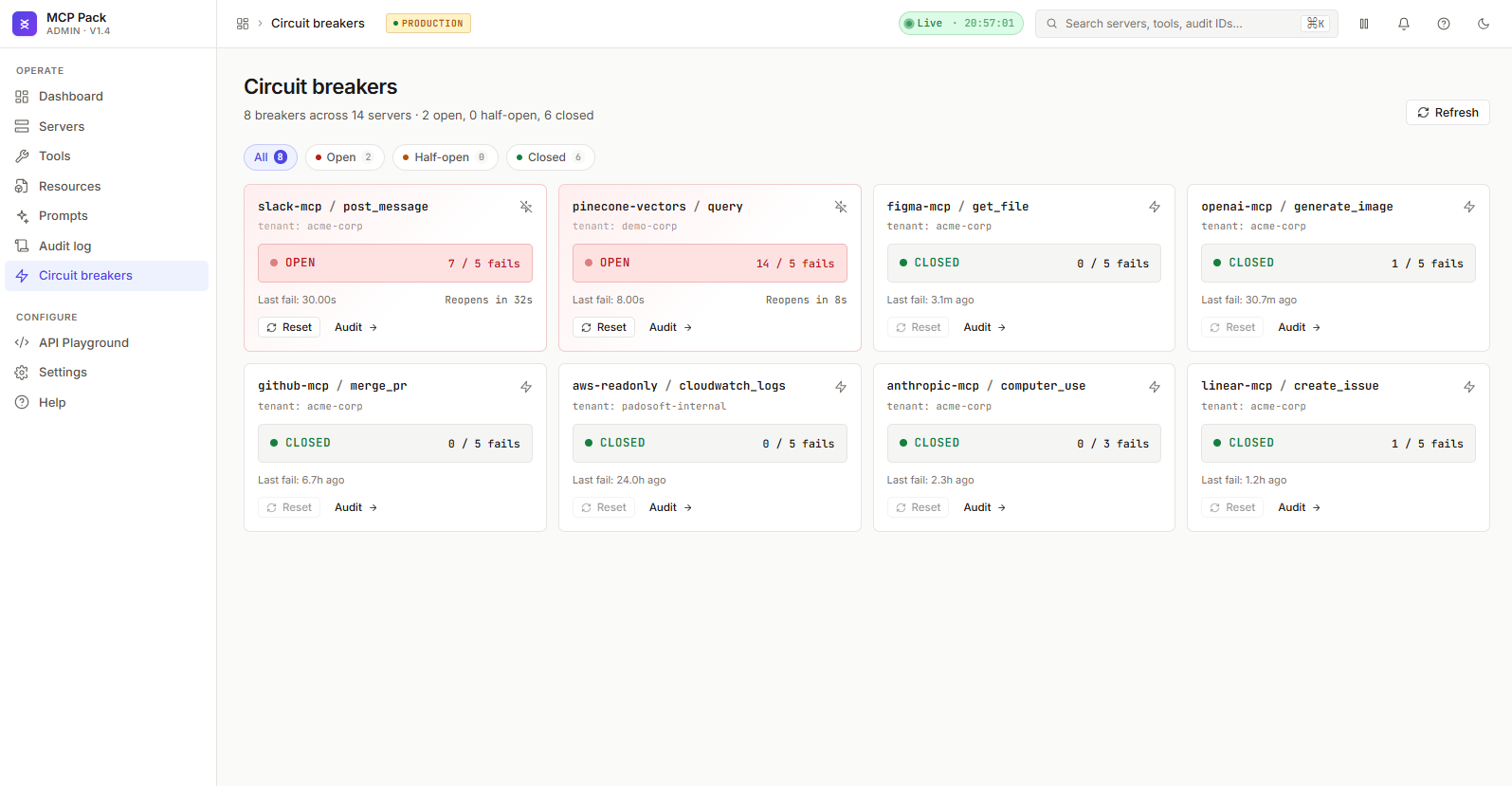Click Reset on the openai-mcp card
Screen dimensions: 1512x786
(1232, 327)
